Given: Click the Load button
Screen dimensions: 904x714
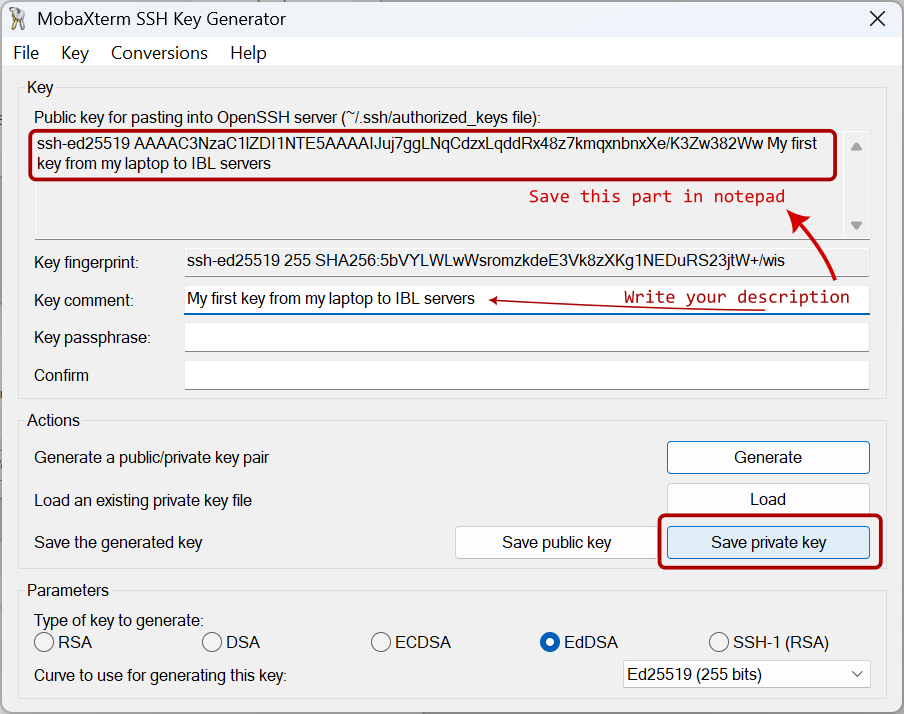Looking at the screenshot, I should 768,499.
